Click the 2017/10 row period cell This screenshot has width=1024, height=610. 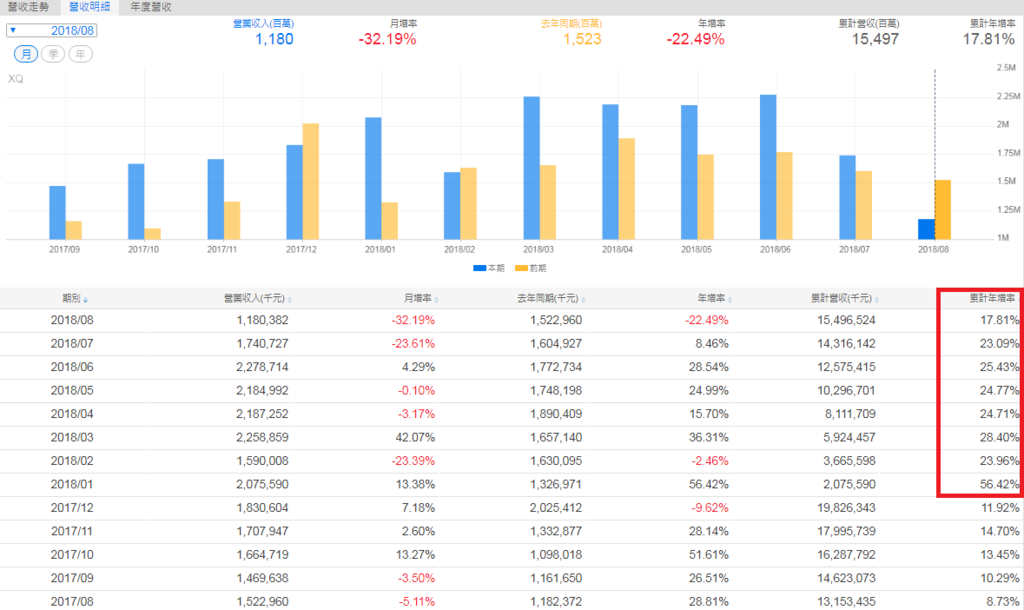tap(72, 555)
